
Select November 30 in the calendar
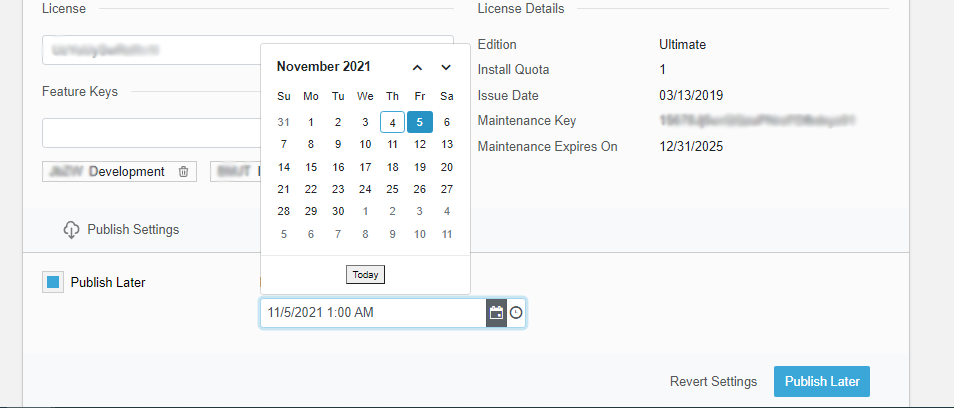point(338,212)
